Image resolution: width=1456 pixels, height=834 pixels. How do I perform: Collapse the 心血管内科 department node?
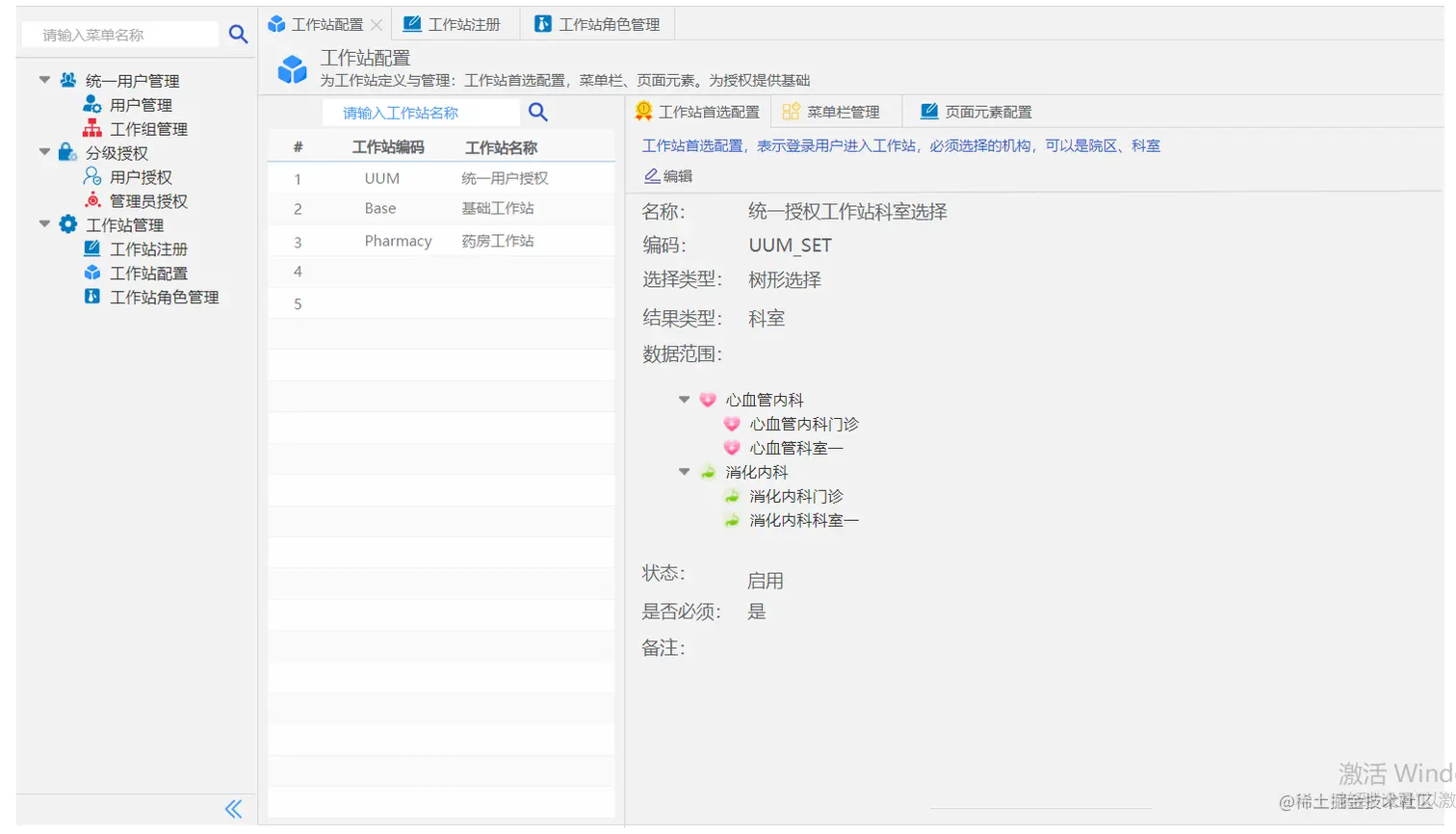(x=684, y=400)
